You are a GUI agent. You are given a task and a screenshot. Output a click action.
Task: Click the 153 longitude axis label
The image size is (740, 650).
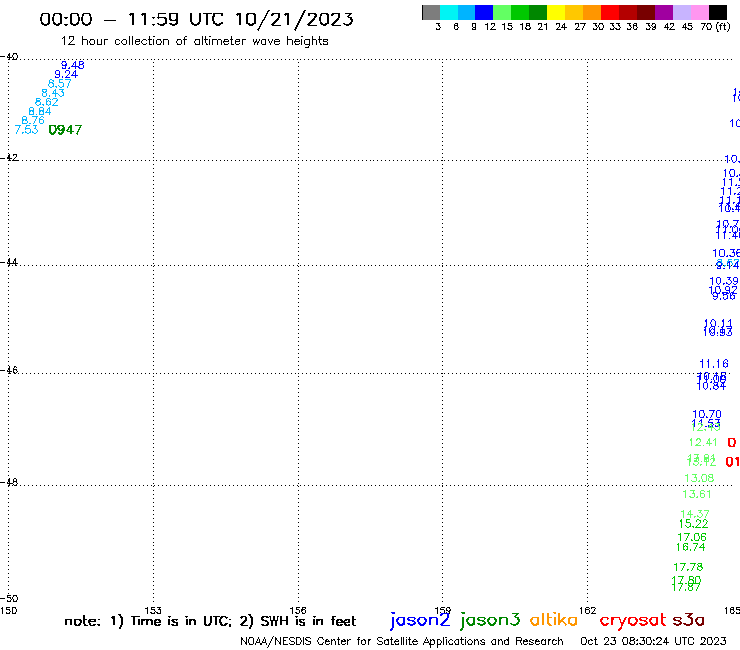[153, 610]
